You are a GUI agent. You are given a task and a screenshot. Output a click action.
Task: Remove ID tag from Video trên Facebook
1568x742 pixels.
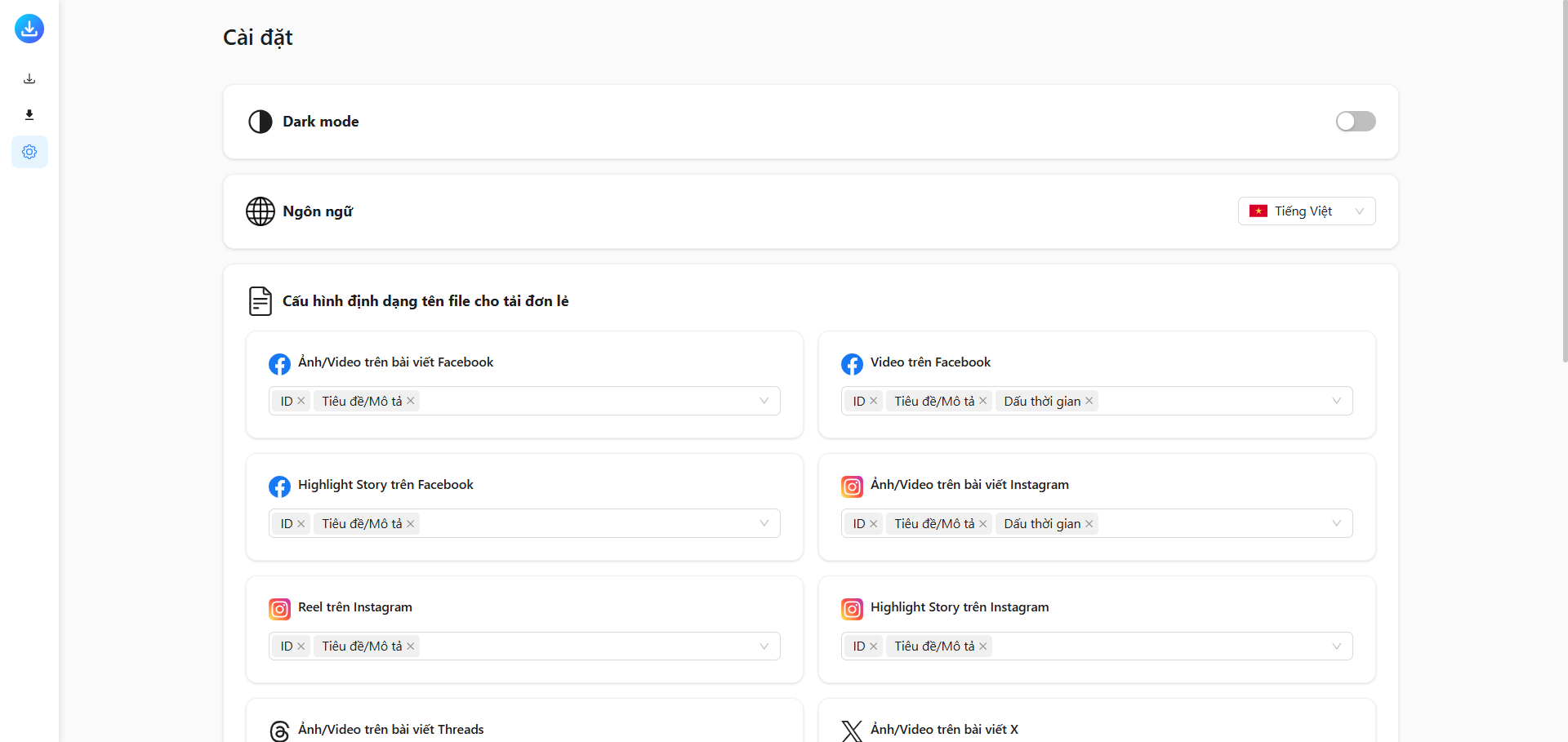pos(874,401)
